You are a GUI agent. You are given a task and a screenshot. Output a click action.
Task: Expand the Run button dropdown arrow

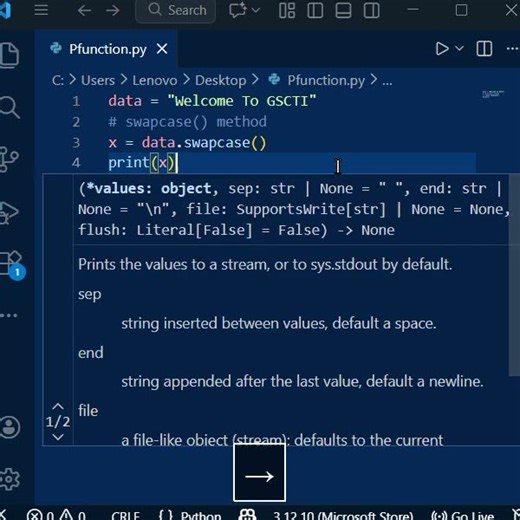tap(459, 49)
